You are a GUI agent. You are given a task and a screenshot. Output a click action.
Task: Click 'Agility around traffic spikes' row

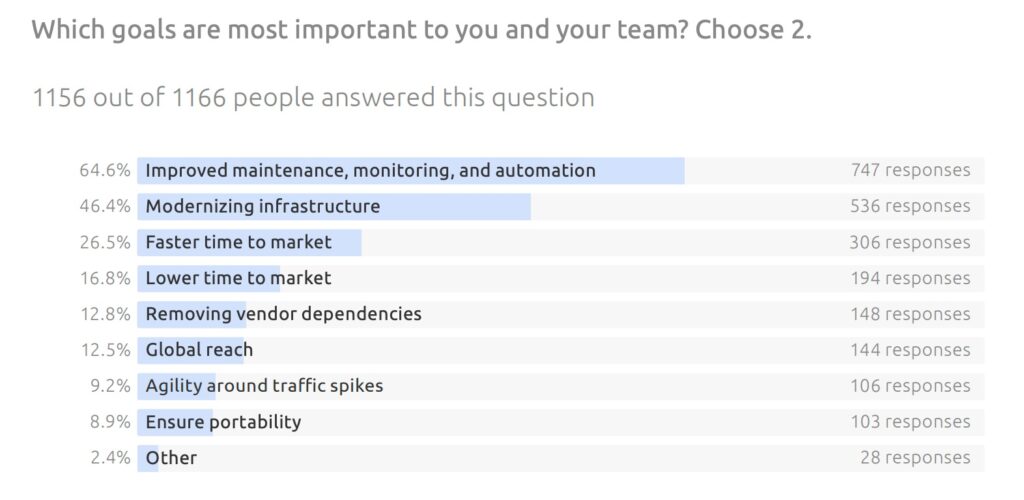[x=560, y=386]
